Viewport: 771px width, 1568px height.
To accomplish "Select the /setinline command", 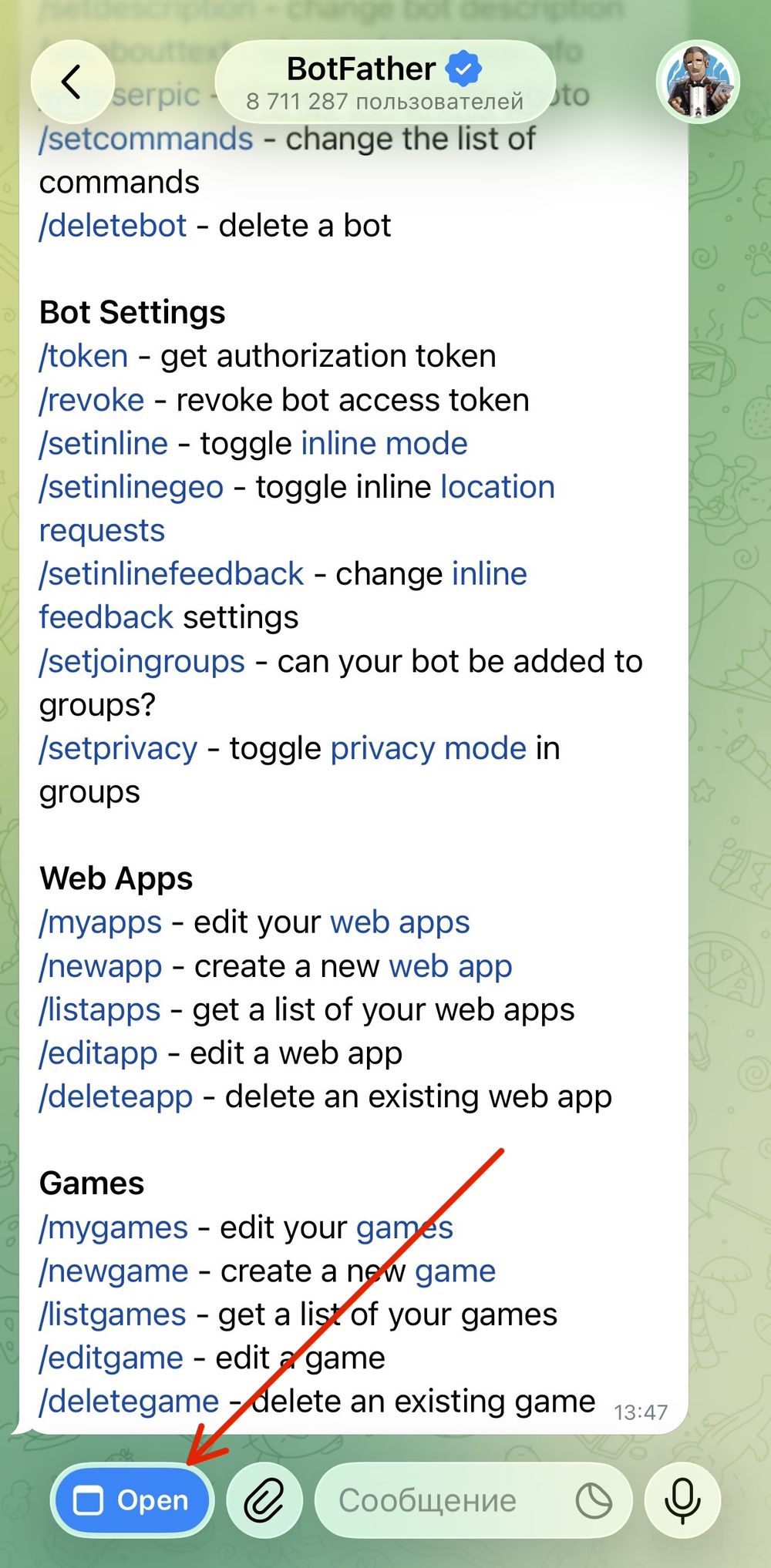I will click(x=104, y=443).
